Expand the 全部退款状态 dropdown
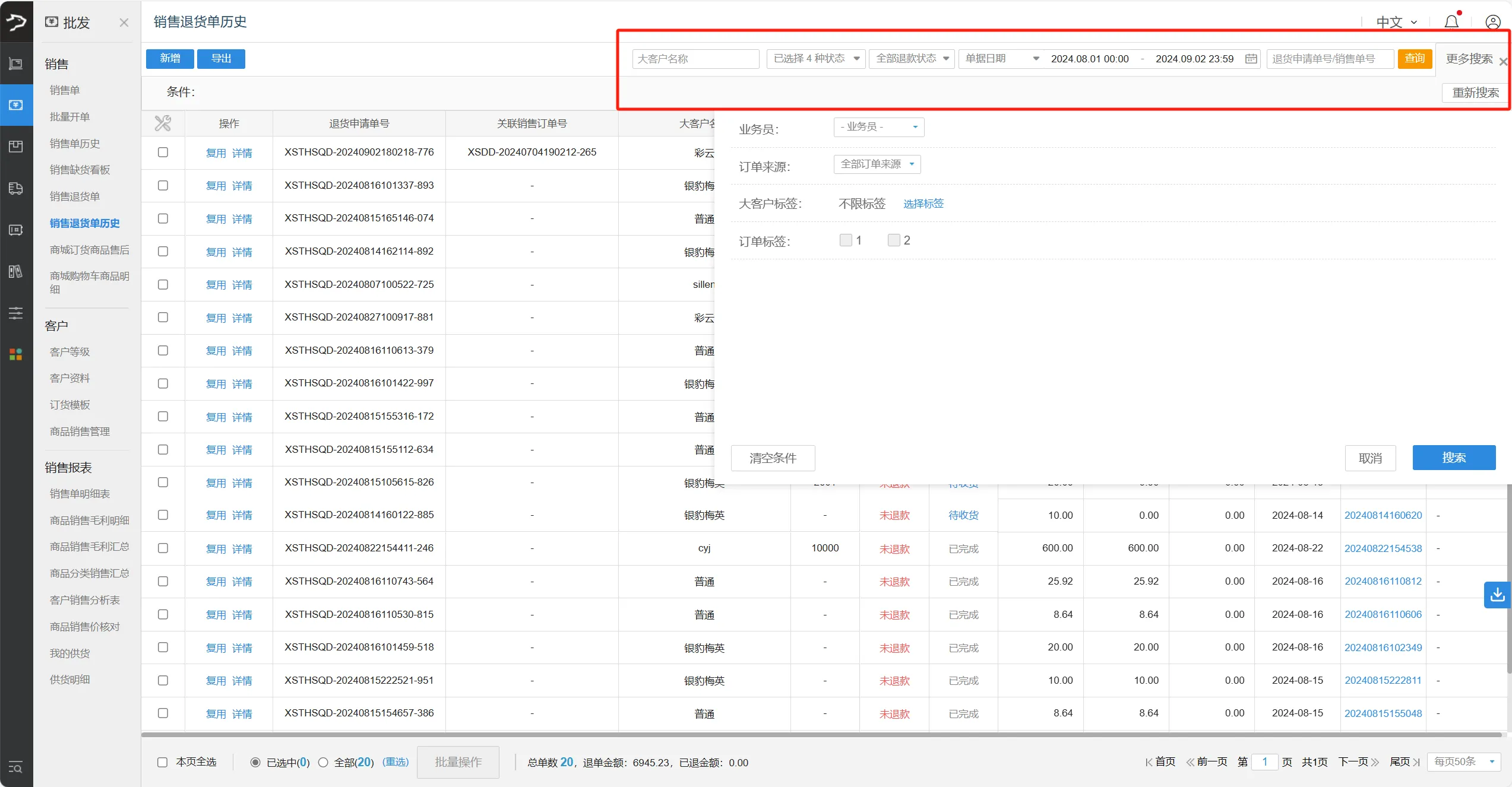1512x787 pixels. click(x=911, y=59)
